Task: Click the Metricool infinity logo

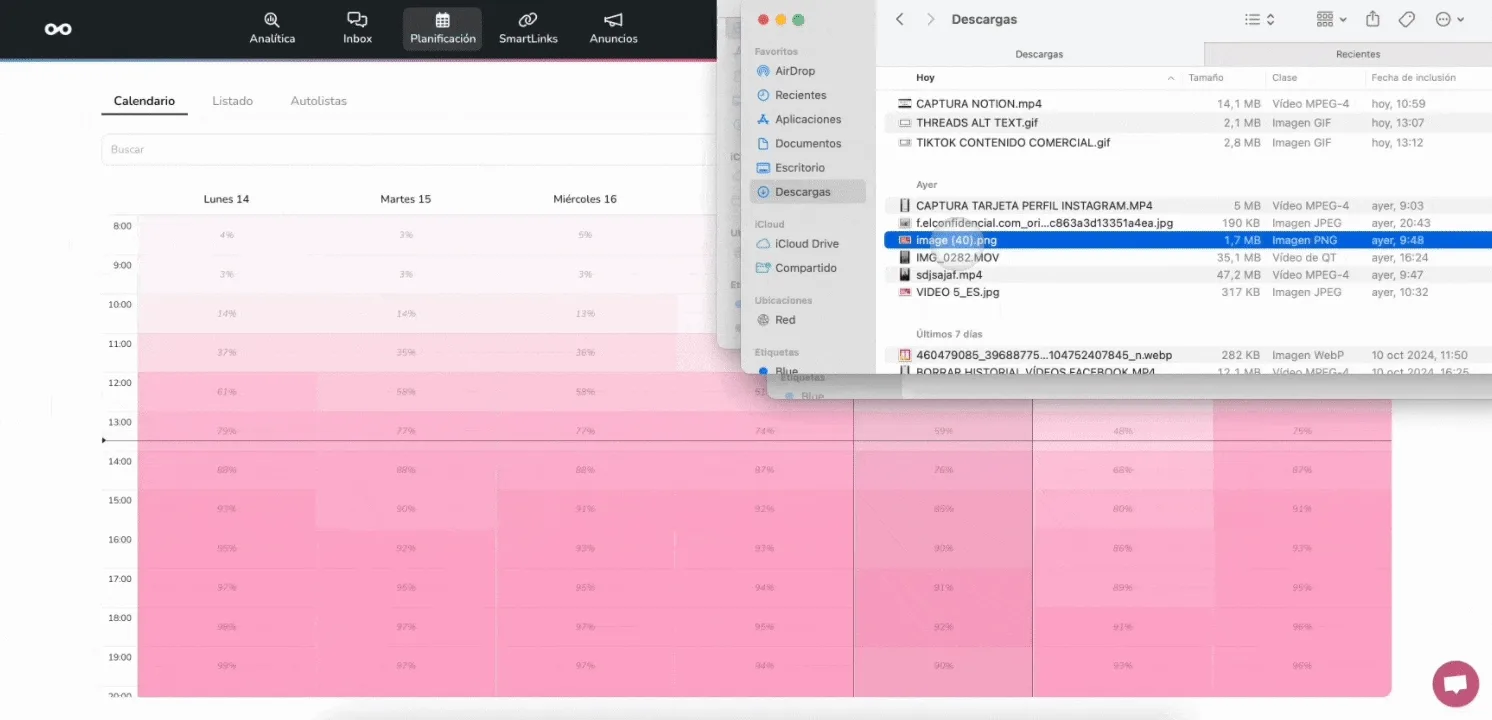Action: [58, 29]
